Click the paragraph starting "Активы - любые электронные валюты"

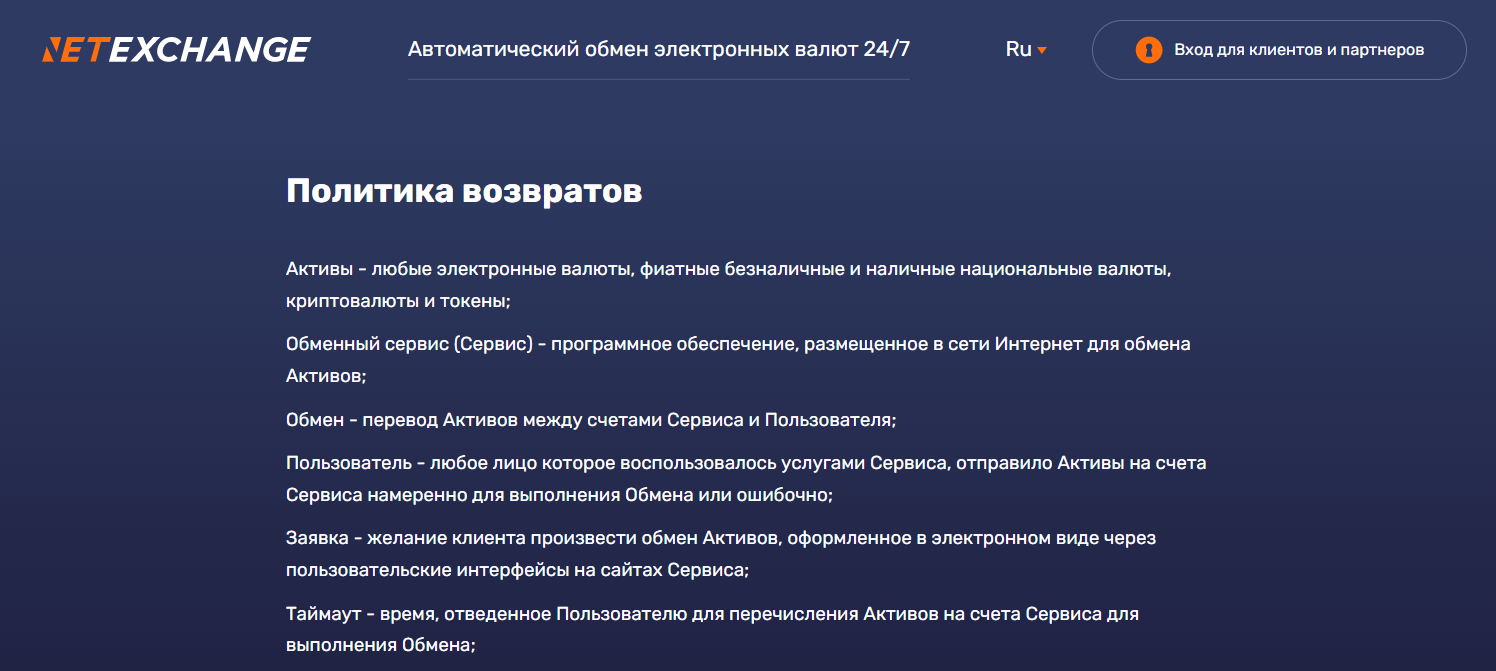728,285
